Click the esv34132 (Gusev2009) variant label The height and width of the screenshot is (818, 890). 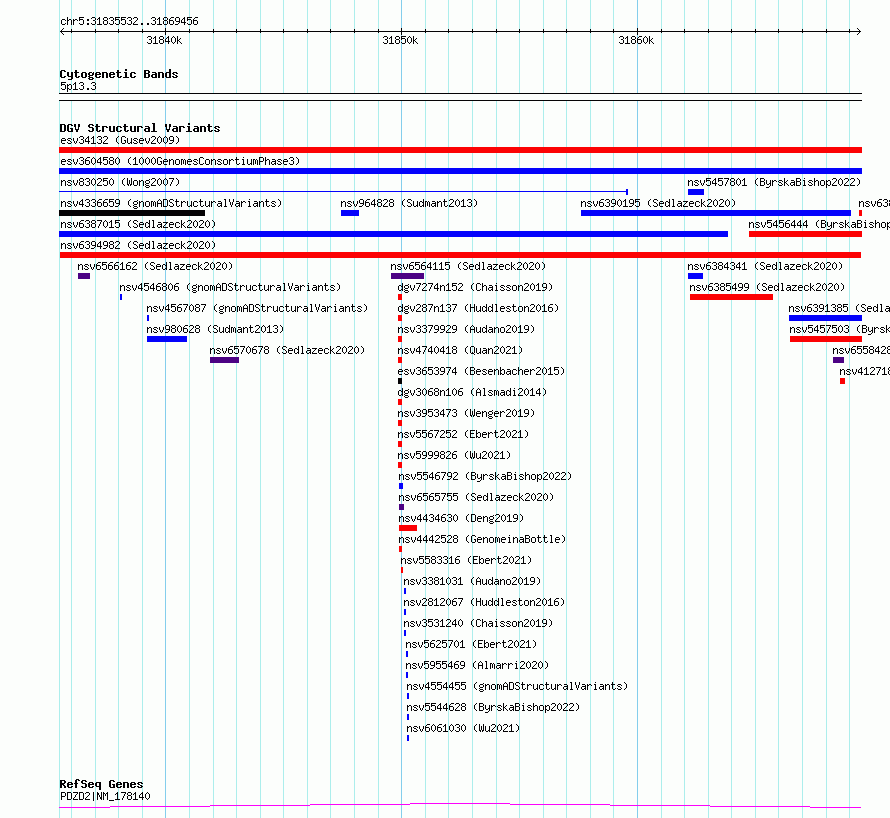(120, 140)
